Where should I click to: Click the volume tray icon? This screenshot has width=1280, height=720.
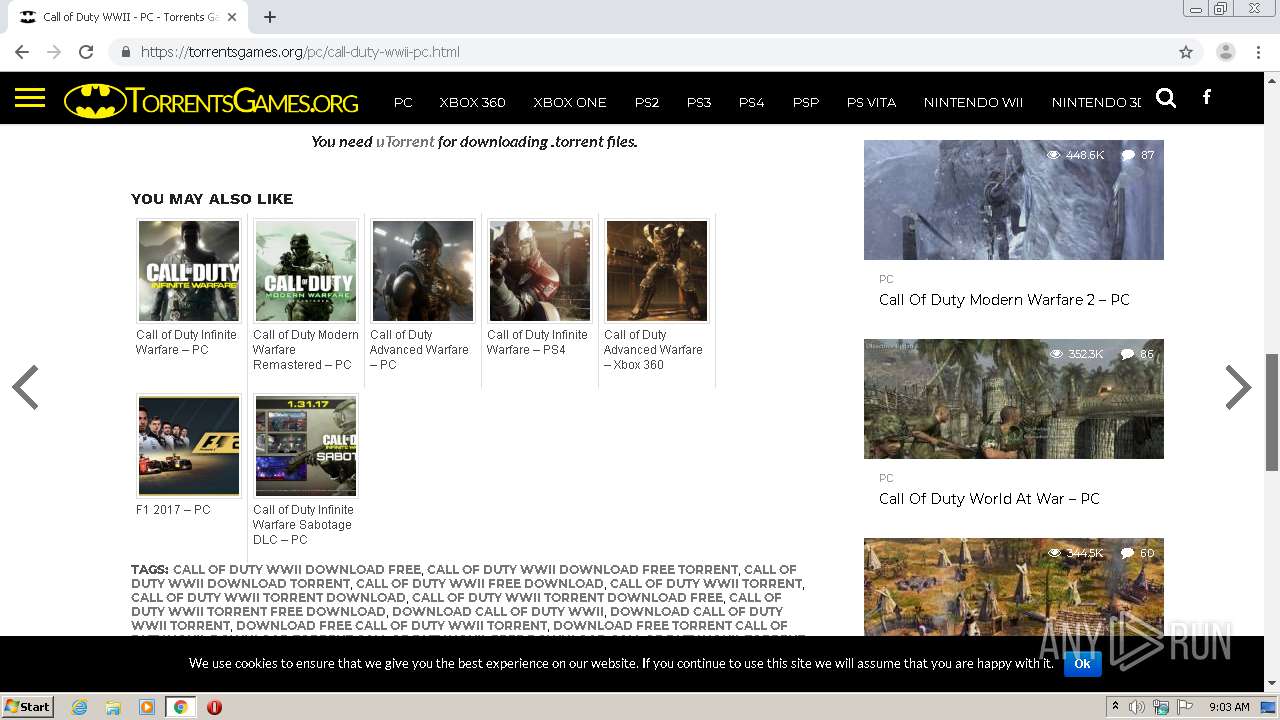1137,707
